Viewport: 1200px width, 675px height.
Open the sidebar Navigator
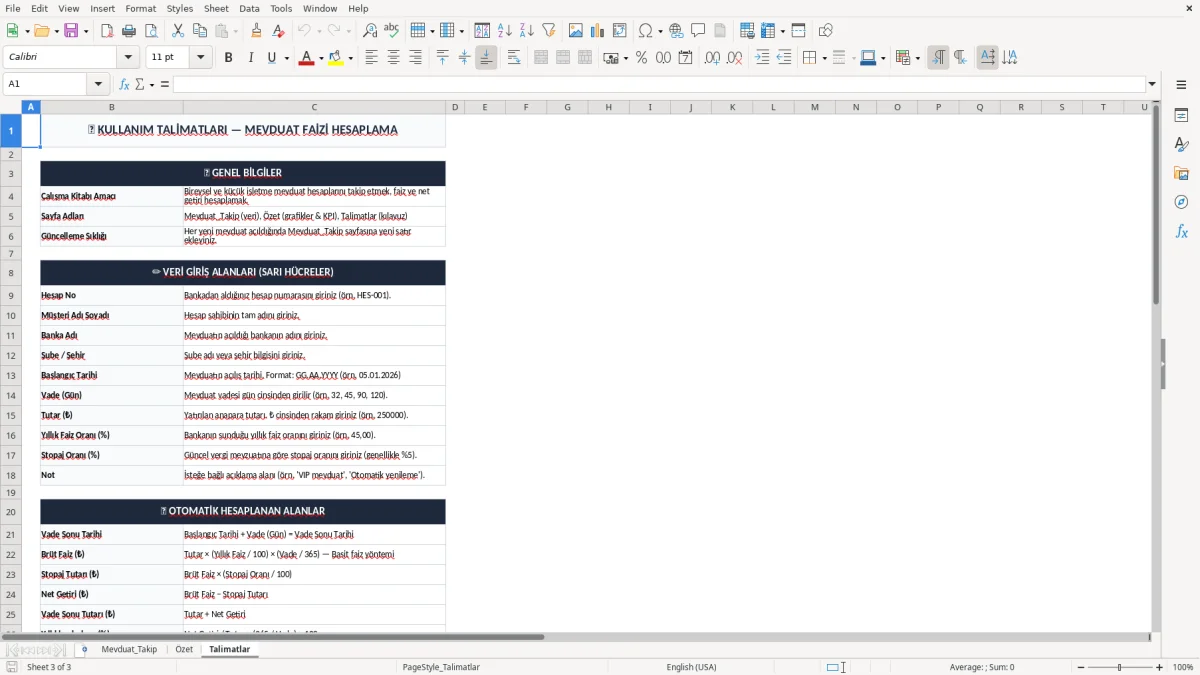pos(1181,202)
